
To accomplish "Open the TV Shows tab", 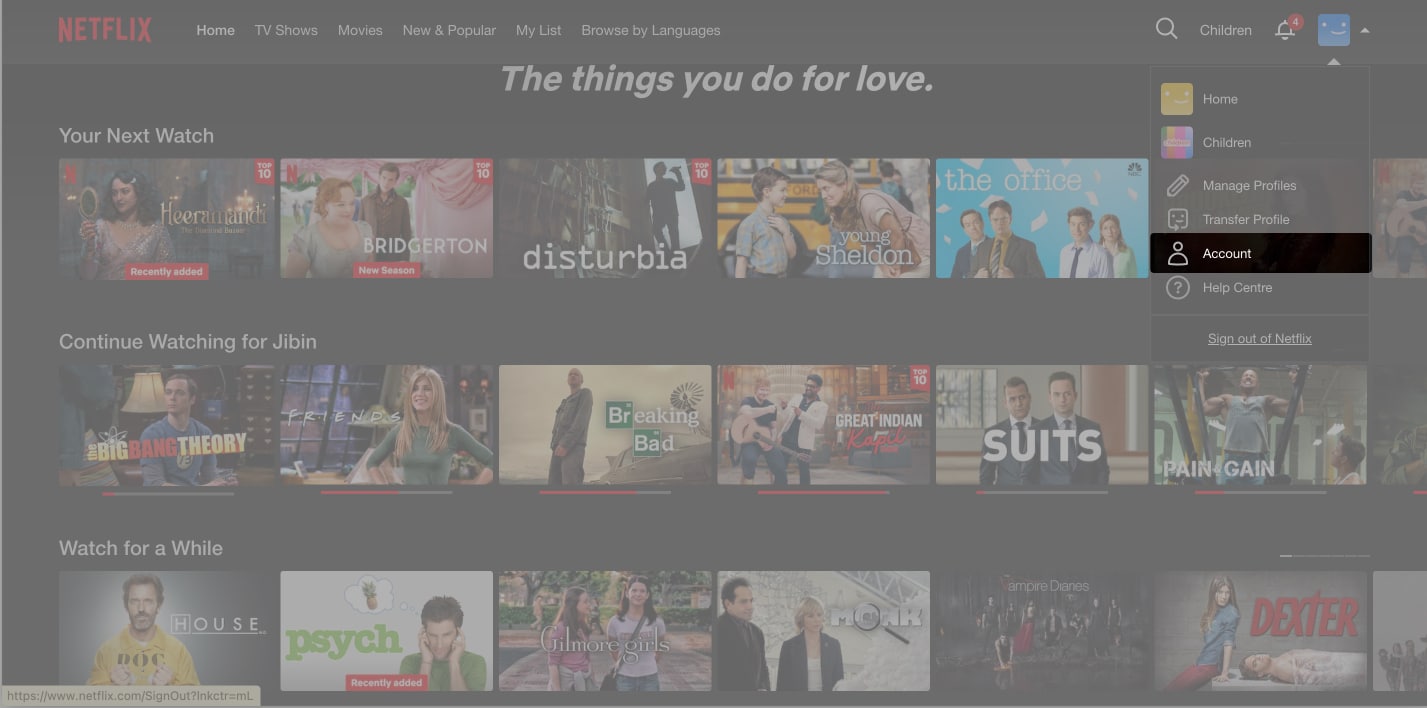I will (x=286, y=30).
